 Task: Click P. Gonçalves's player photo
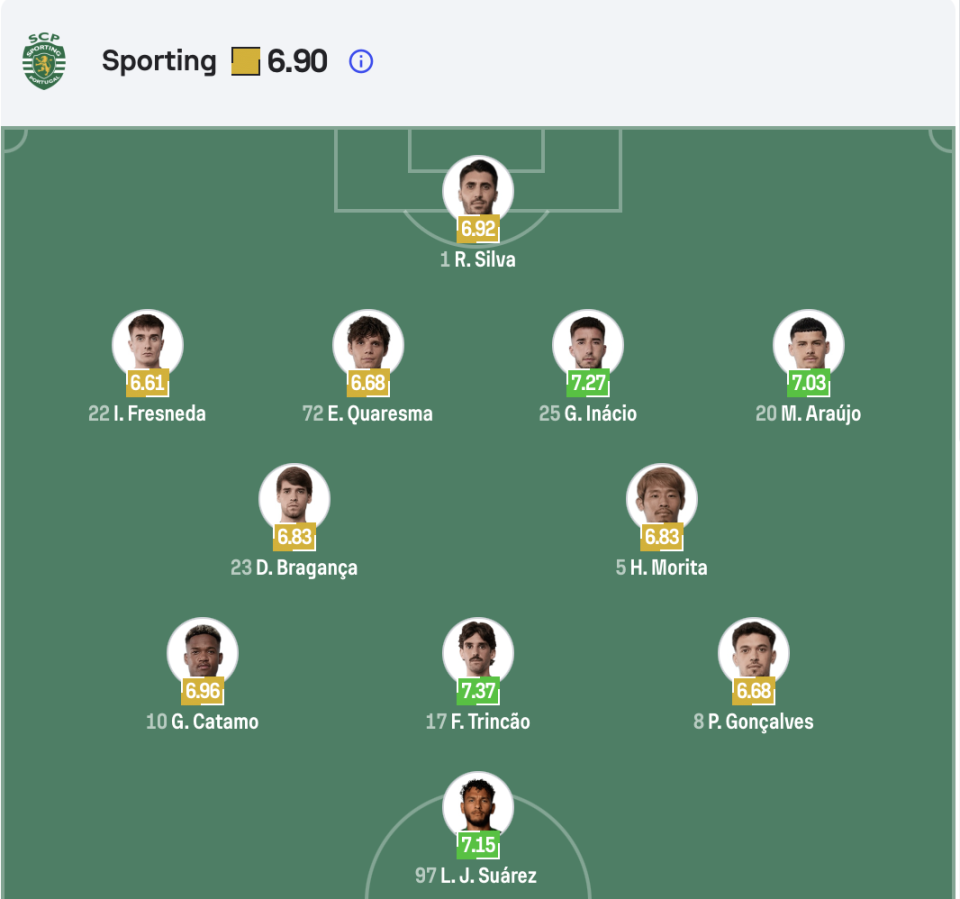tap(754, 652)
